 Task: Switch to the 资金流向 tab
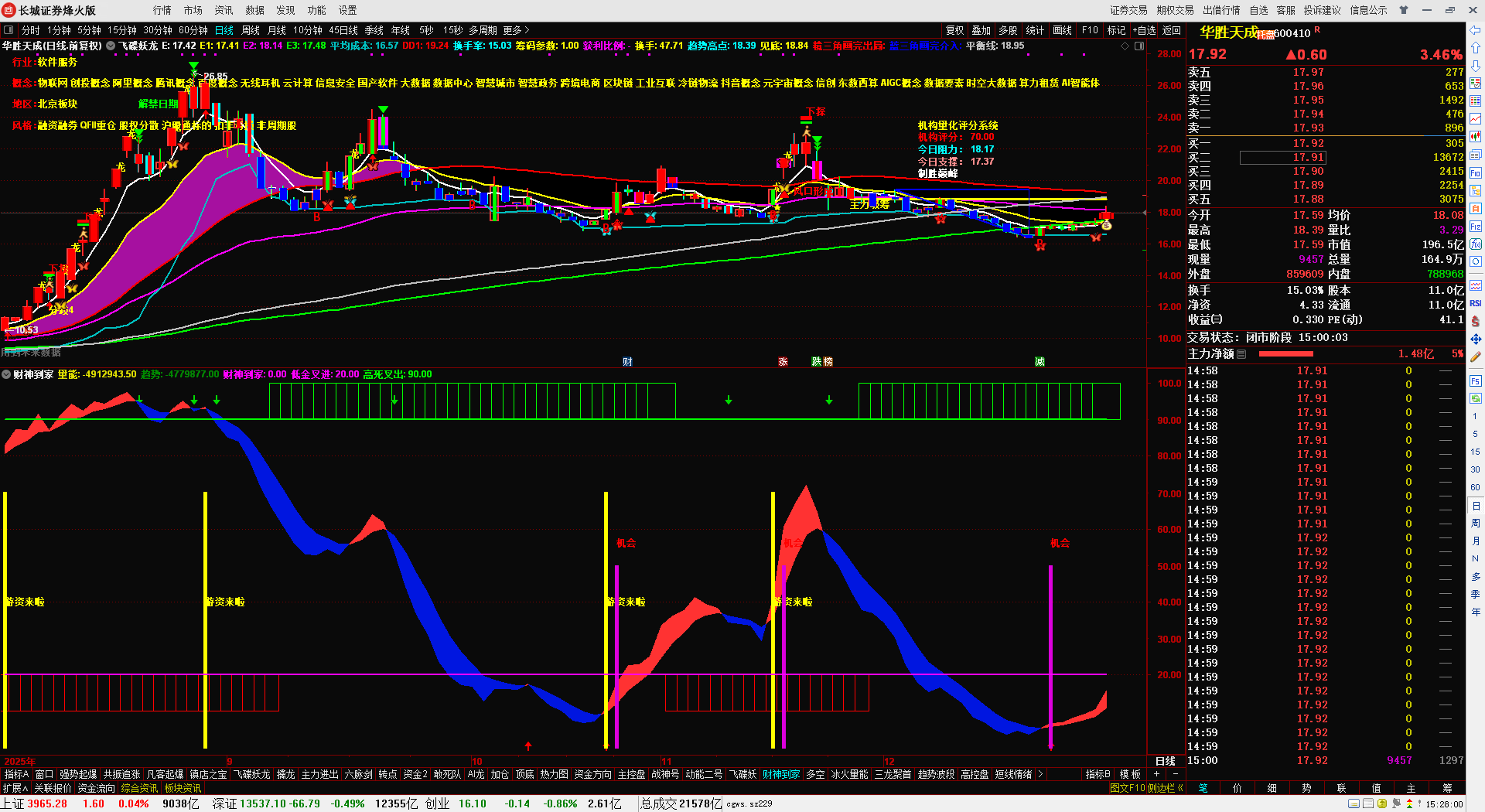click(96, 788)
